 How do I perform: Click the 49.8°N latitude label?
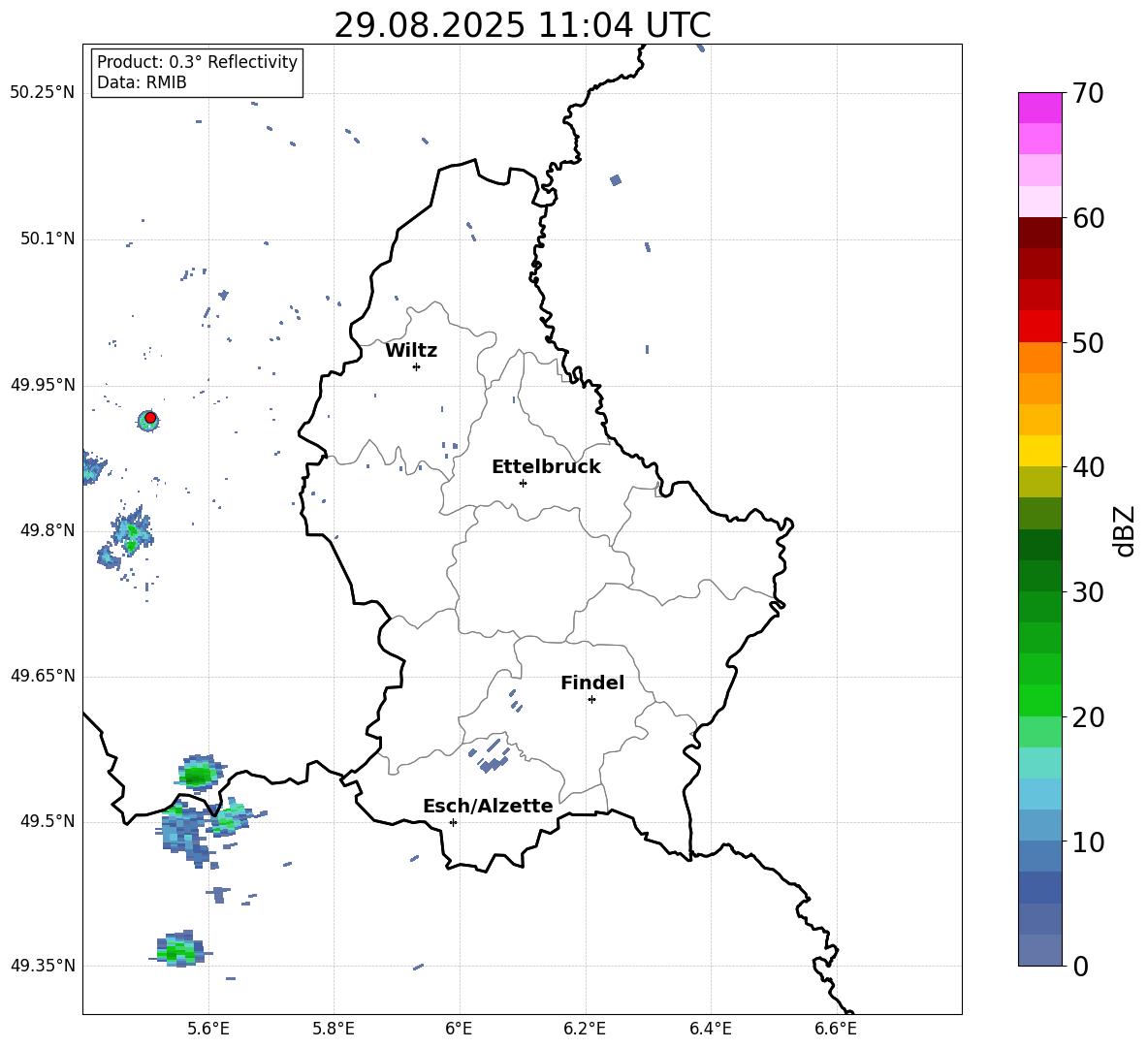(x=48, y=530)
